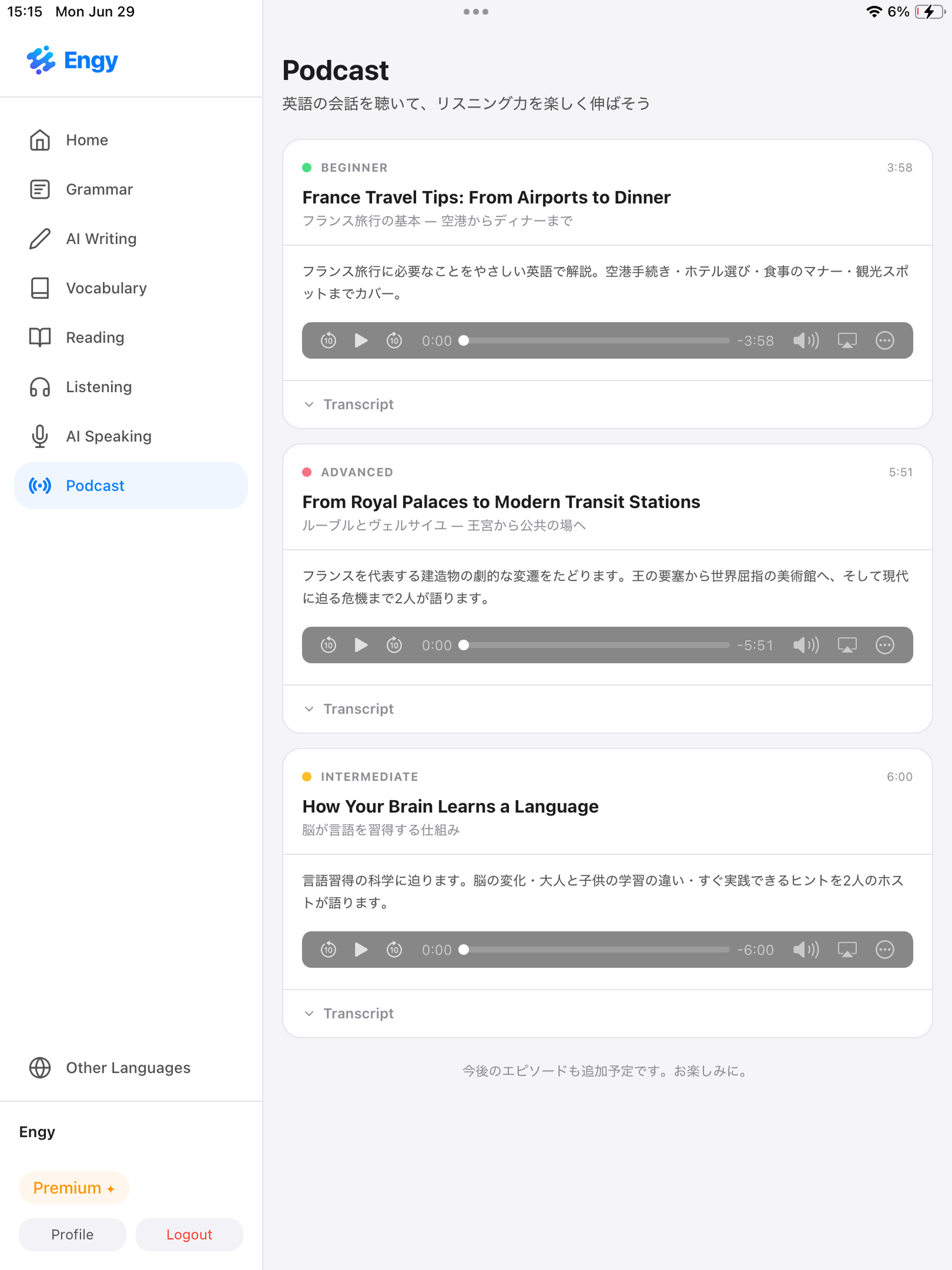Seek in Royal Palaces progress bar
The width and height of the screenshot is (952, 1270).
(594, 645)
